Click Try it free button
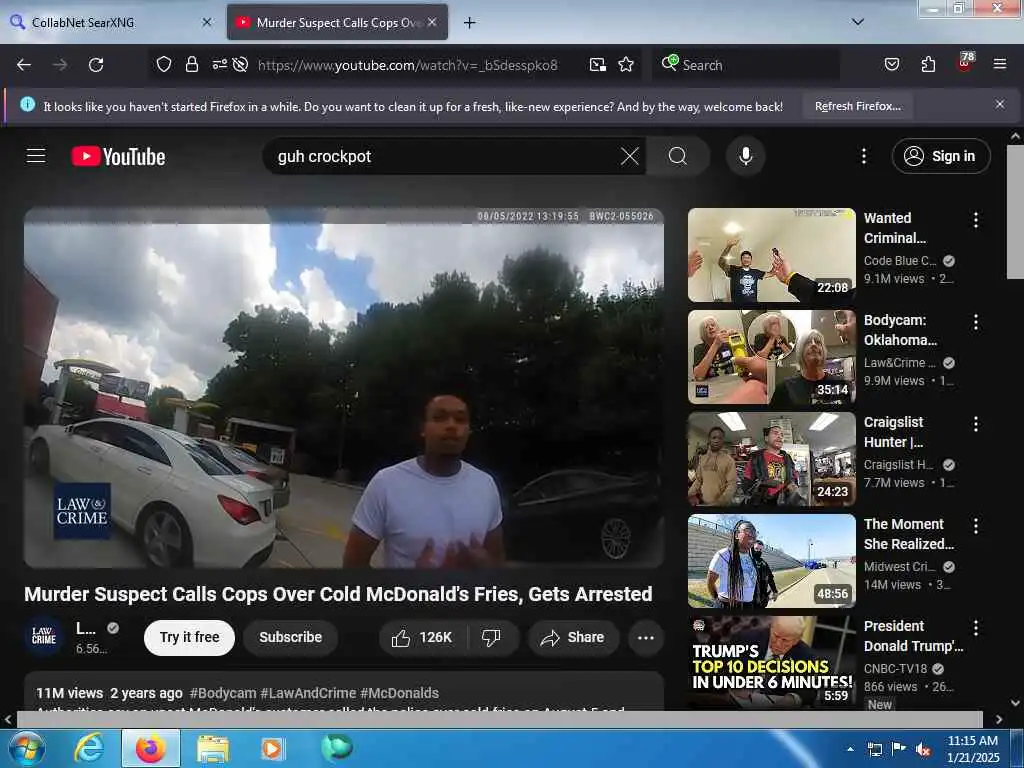 (189, 637)
